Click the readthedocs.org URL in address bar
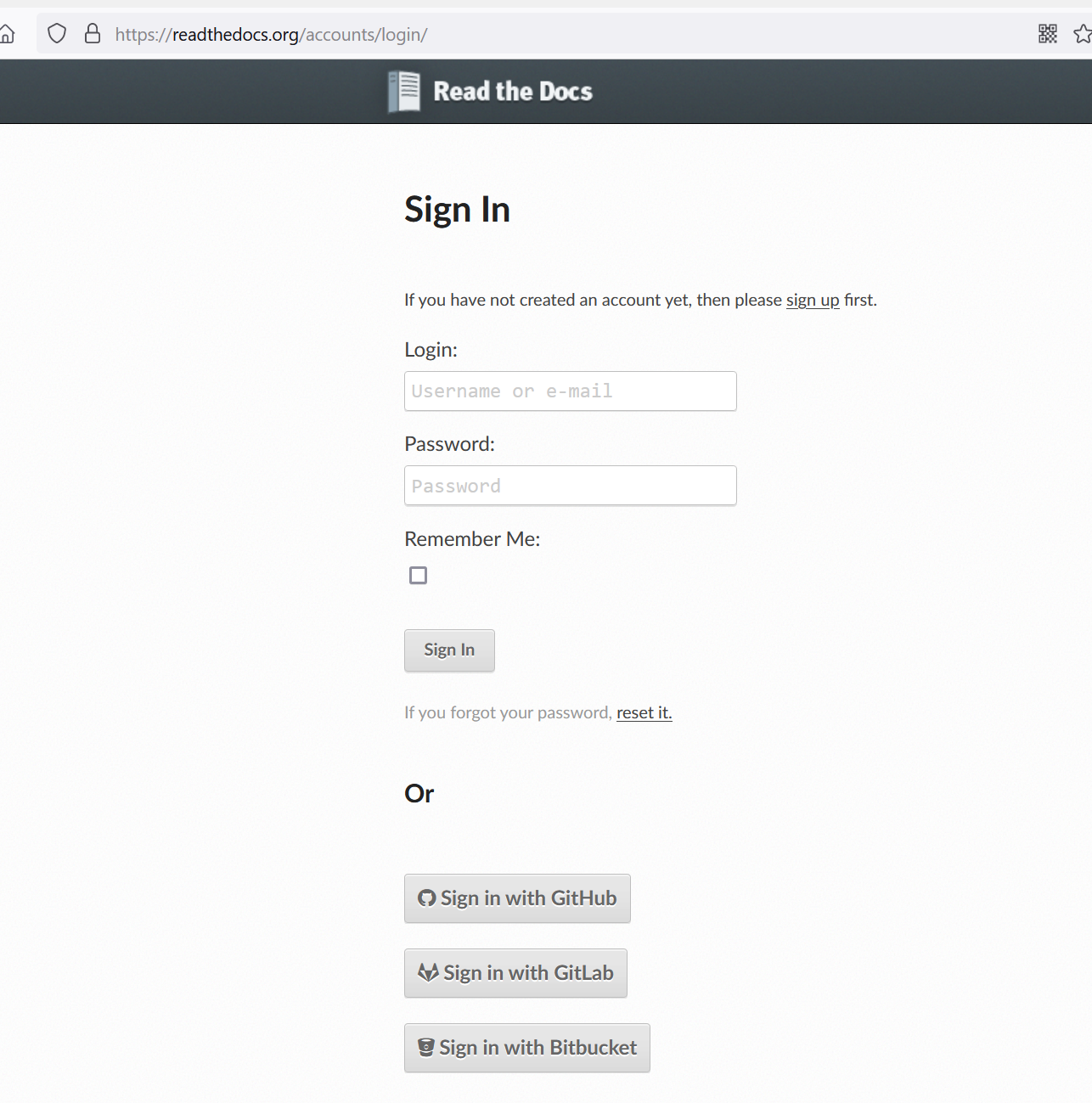 271,34
